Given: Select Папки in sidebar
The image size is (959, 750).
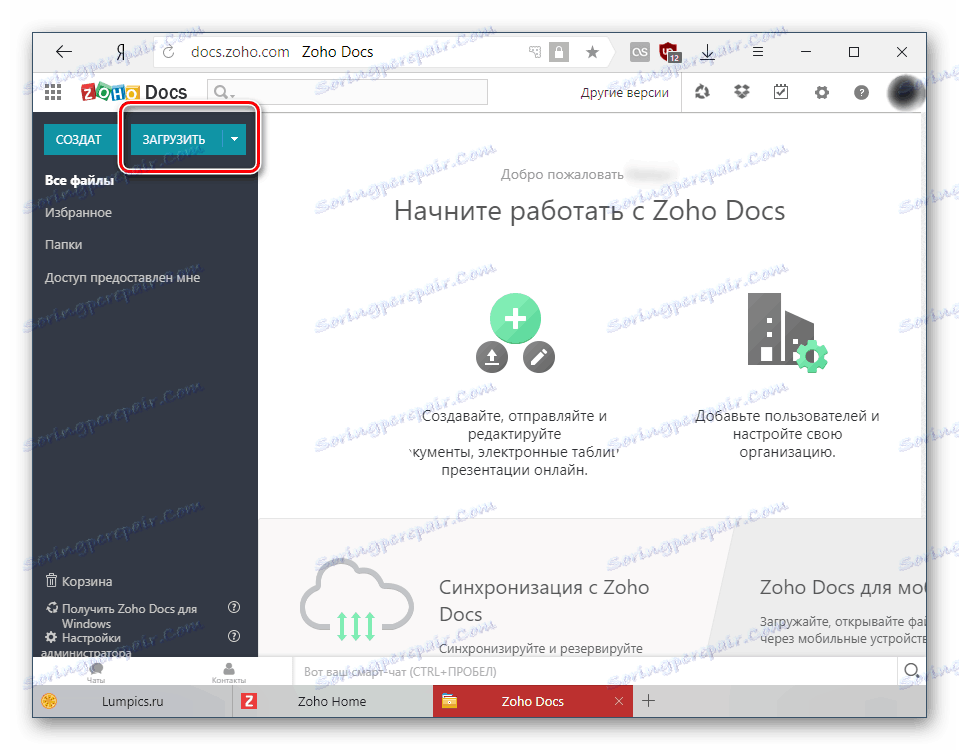Looking at the screenshot, I should pyautogui.click(x=64, y=244).
